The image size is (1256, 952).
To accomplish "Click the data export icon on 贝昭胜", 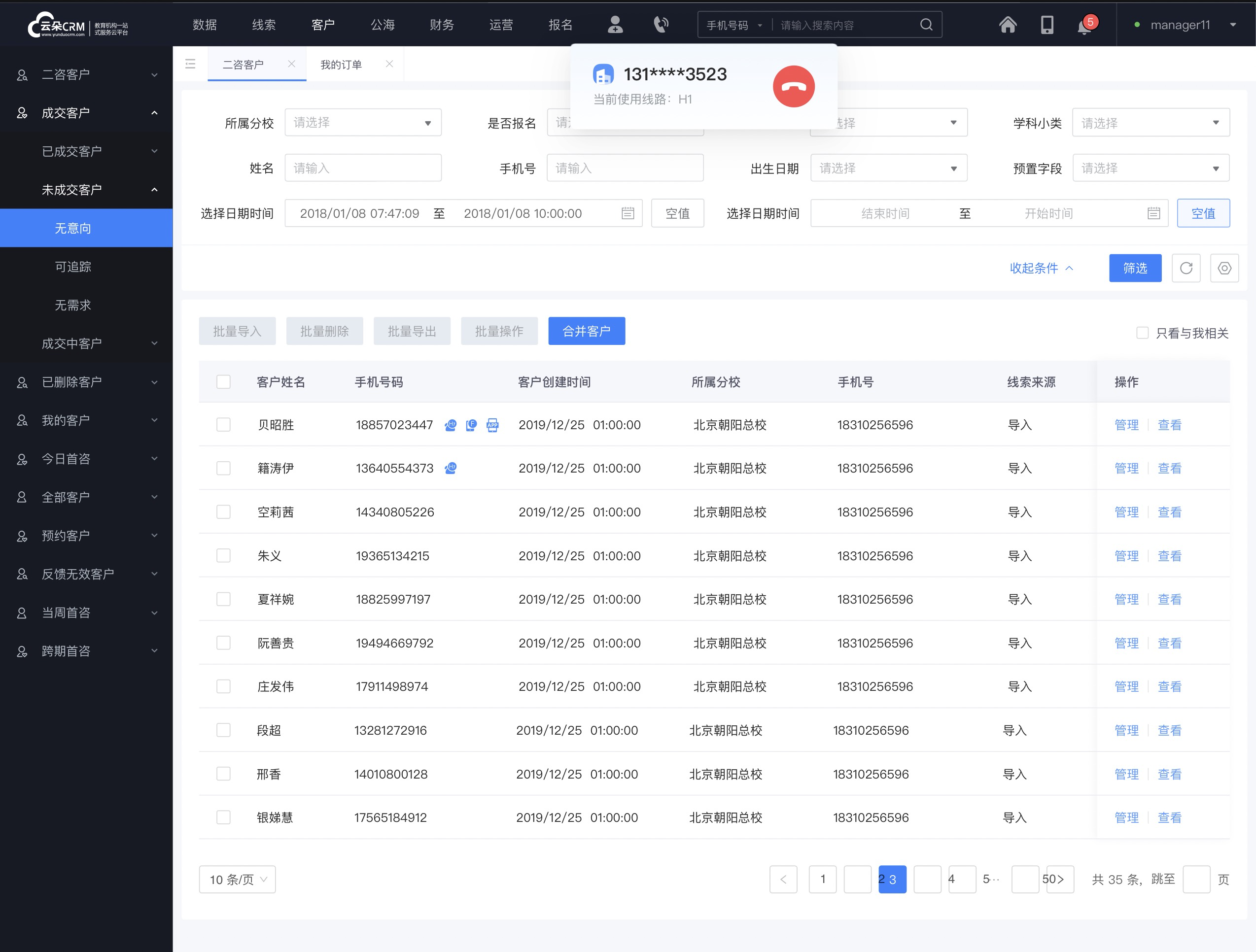I will pyautogui.click(x=492, y=425).
